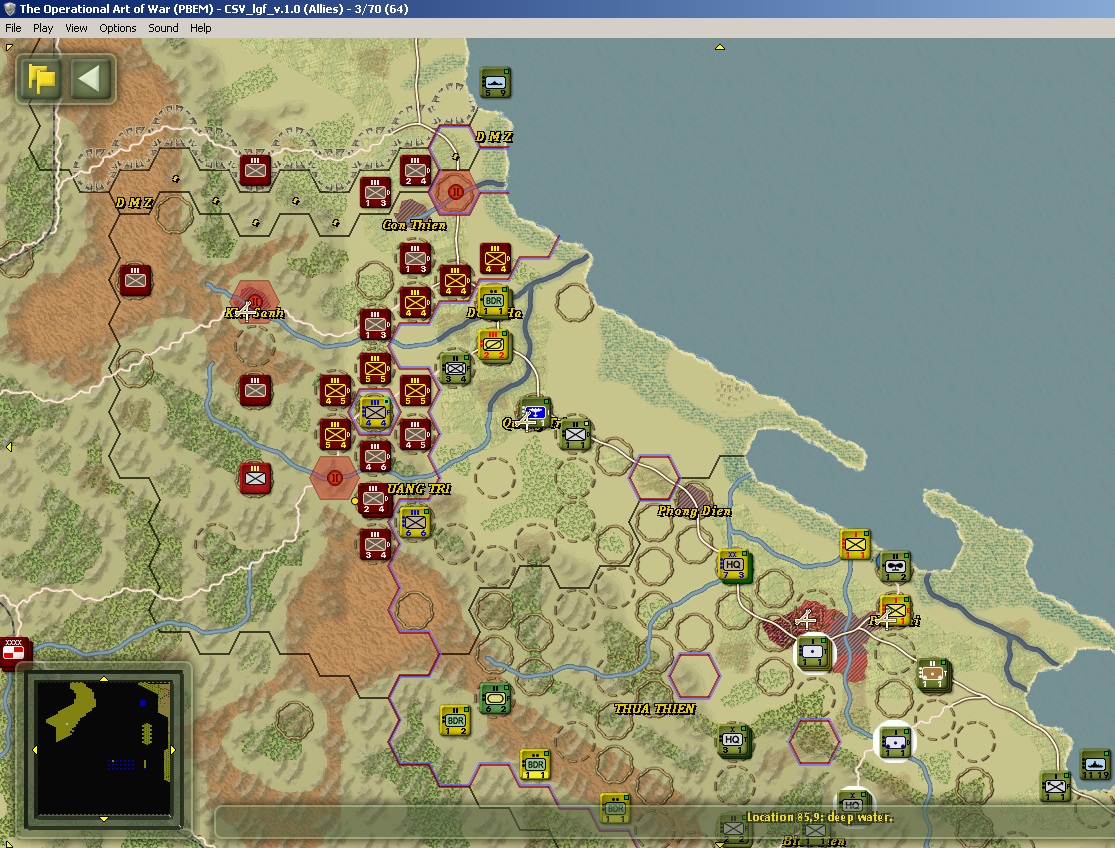1115x848 pixels.
Task: Select the green unit with brown symbol
Action: [933, 675]
